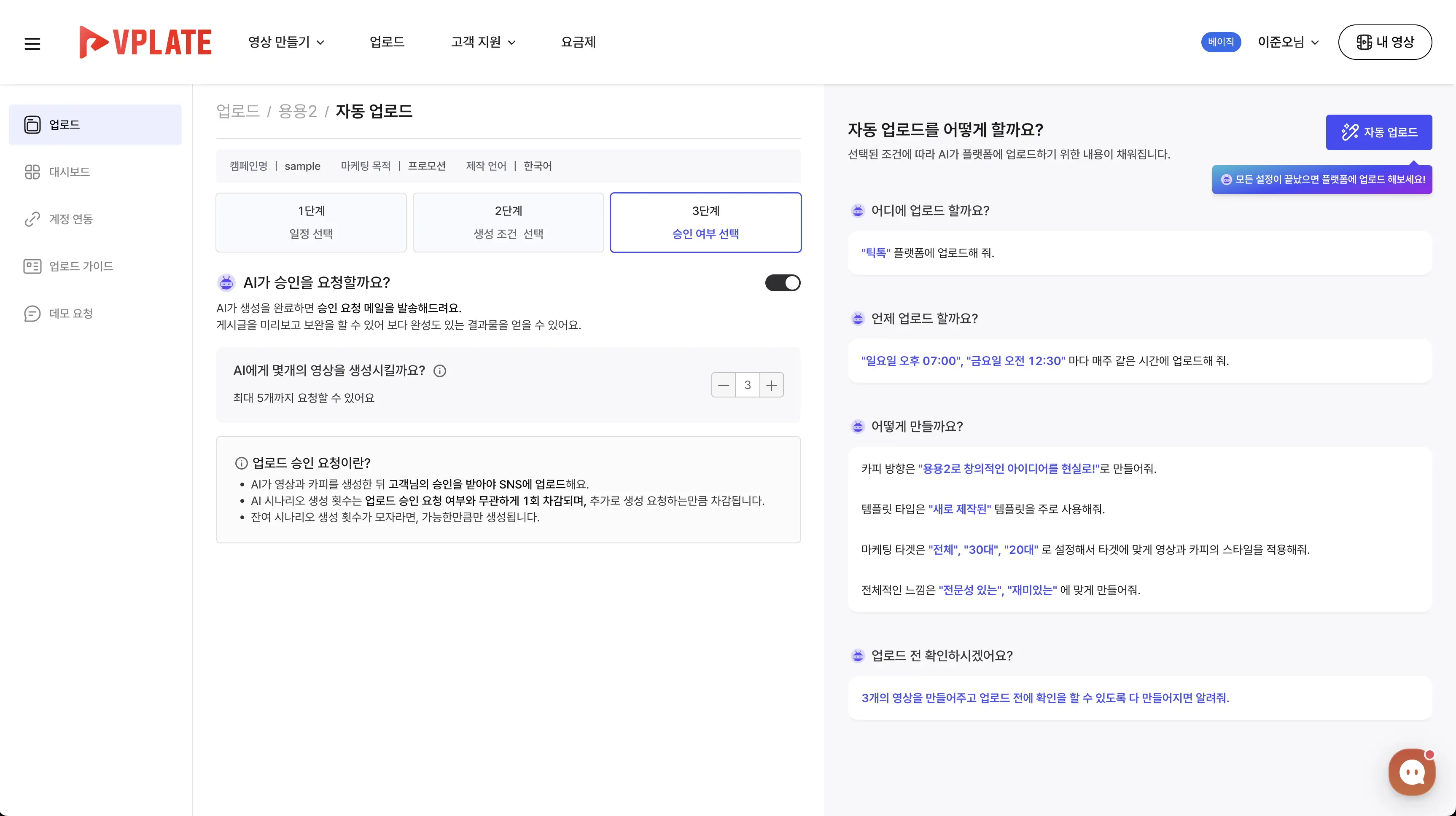This screenshot has height=816, width=1456.
Task: Increase video count with plus button
Action: 772,385
